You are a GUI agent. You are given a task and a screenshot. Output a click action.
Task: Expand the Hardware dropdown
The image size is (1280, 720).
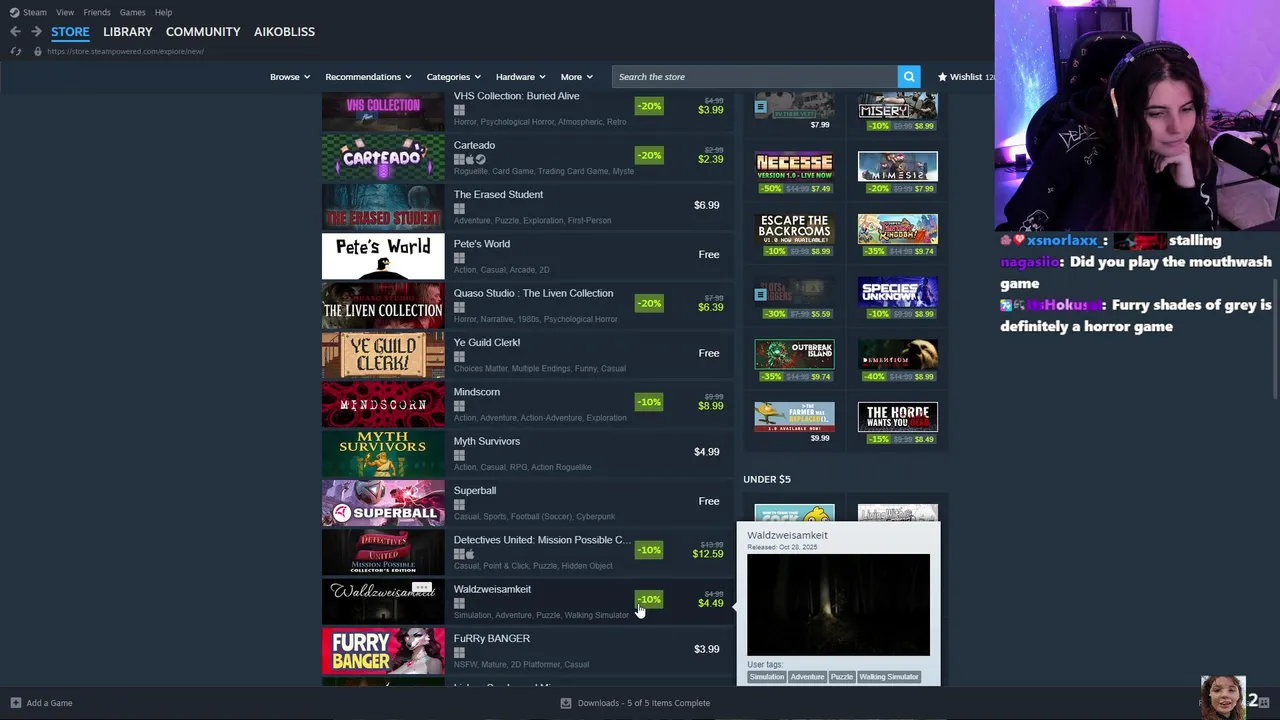(x=520, y=77)
